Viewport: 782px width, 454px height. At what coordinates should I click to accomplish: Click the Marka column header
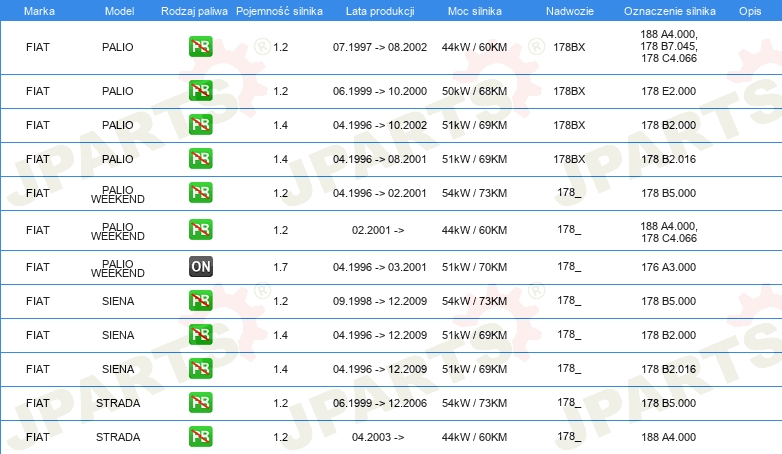pyautogui.click(x=39, y=11)
